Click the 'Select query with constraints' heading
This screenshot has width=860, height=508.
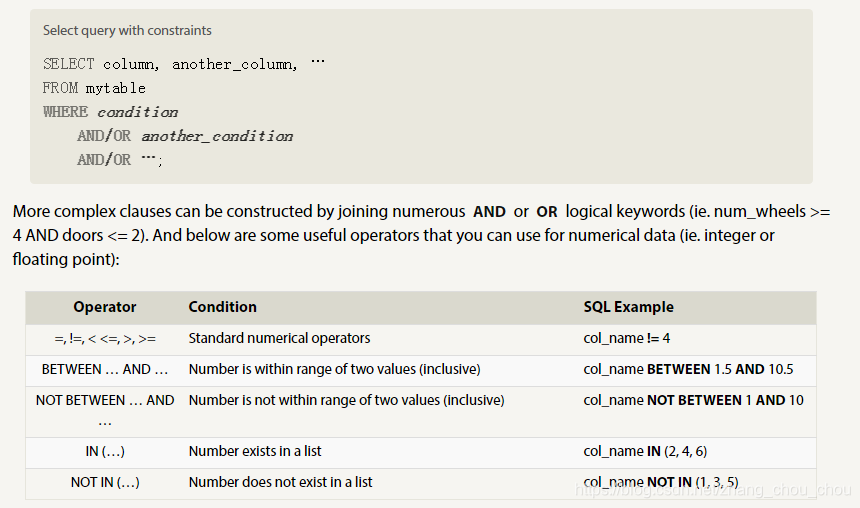pyautogui.click(x=127, y=30)
